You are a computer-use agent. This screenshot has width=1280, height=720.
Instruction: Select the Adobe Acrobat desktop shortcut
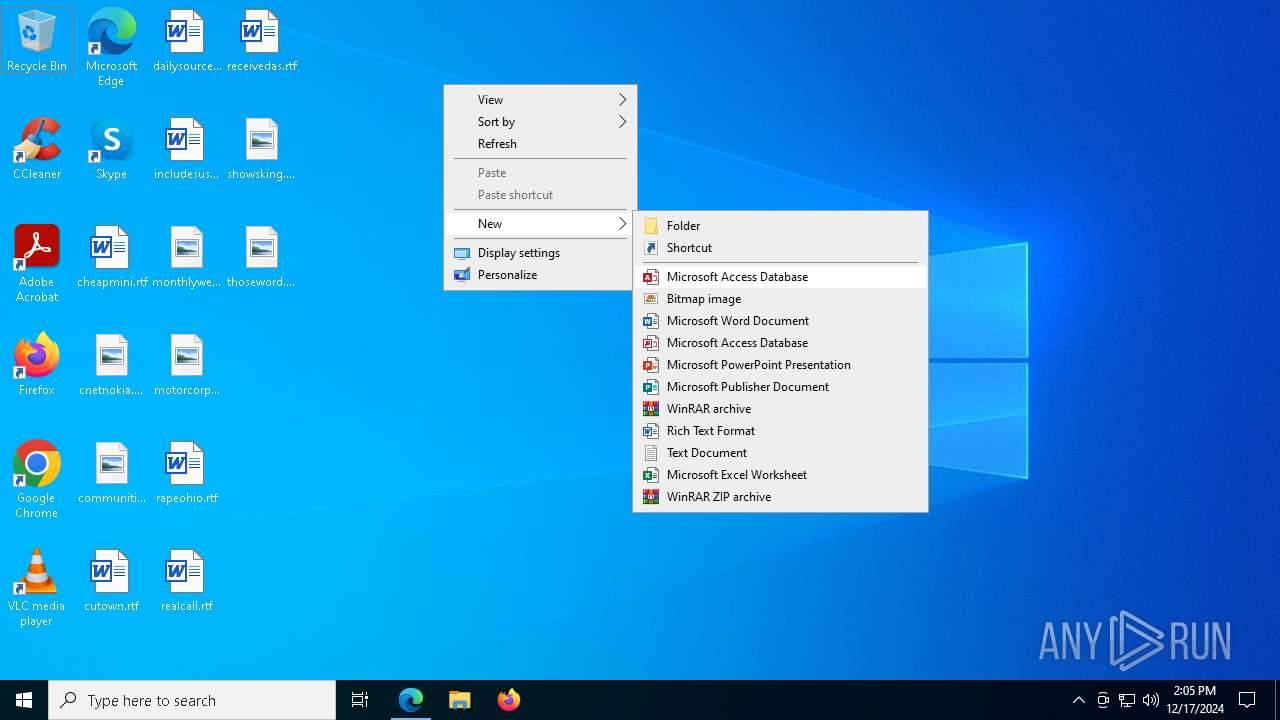coord(37,263)
